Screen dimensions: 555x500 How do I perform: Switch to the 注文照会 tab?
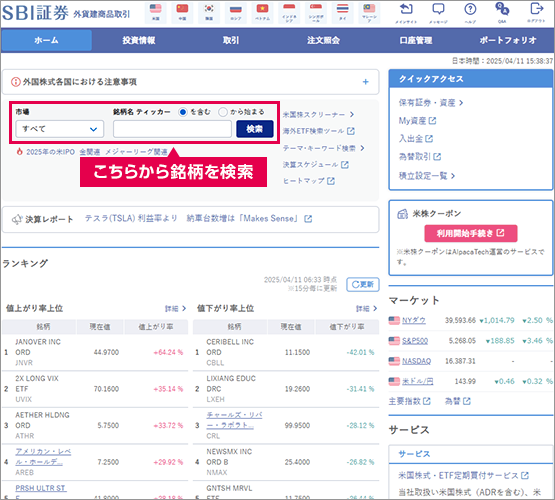[324, 40]
